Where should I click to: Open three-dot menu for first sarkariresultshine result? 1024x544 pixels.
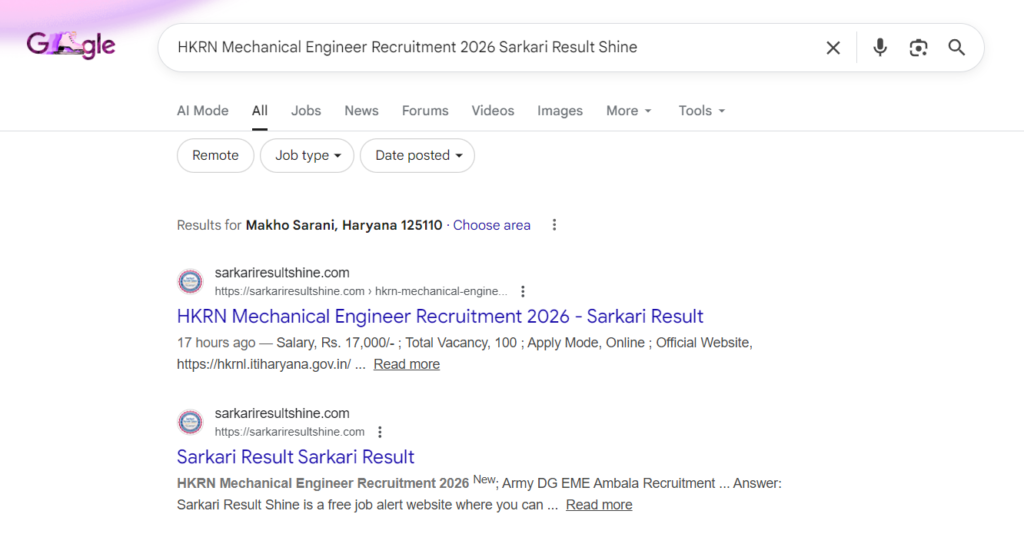pyautogui.click(x=522, y=292)
